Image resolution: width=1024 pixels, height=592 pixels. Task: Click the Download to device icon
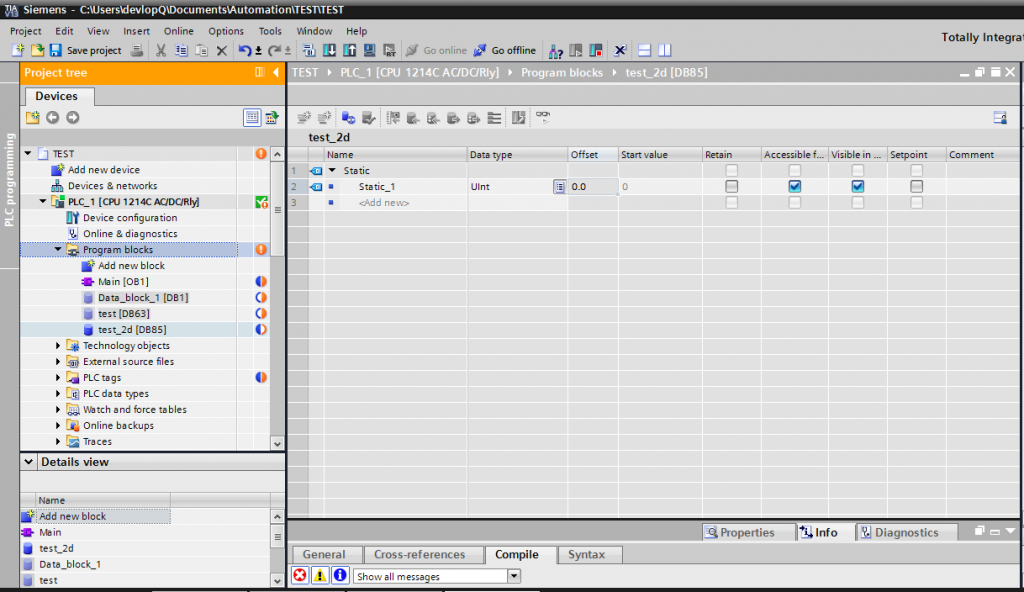[x=330, y=50]
